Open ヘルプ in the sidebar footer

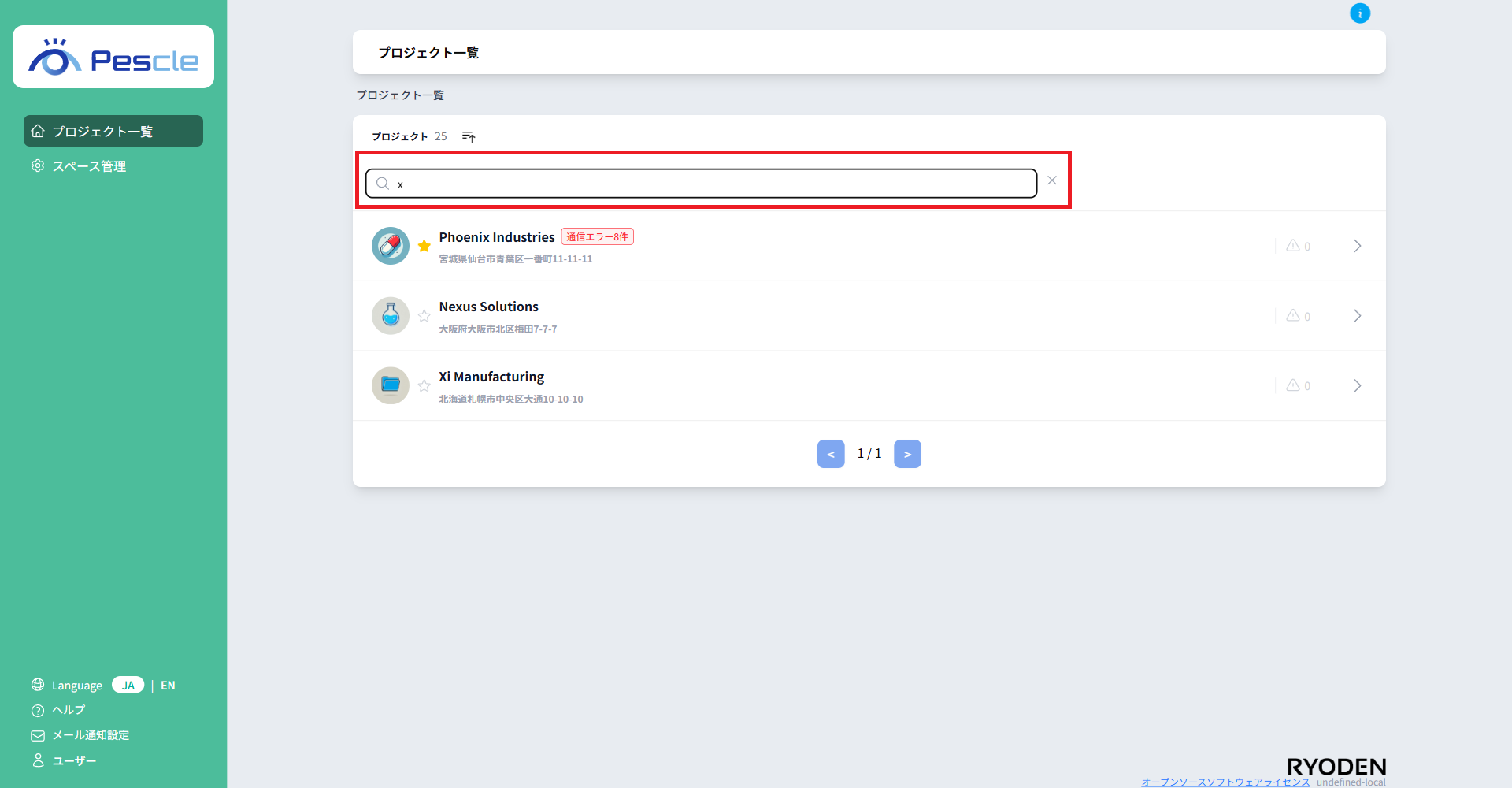[69, 710]
